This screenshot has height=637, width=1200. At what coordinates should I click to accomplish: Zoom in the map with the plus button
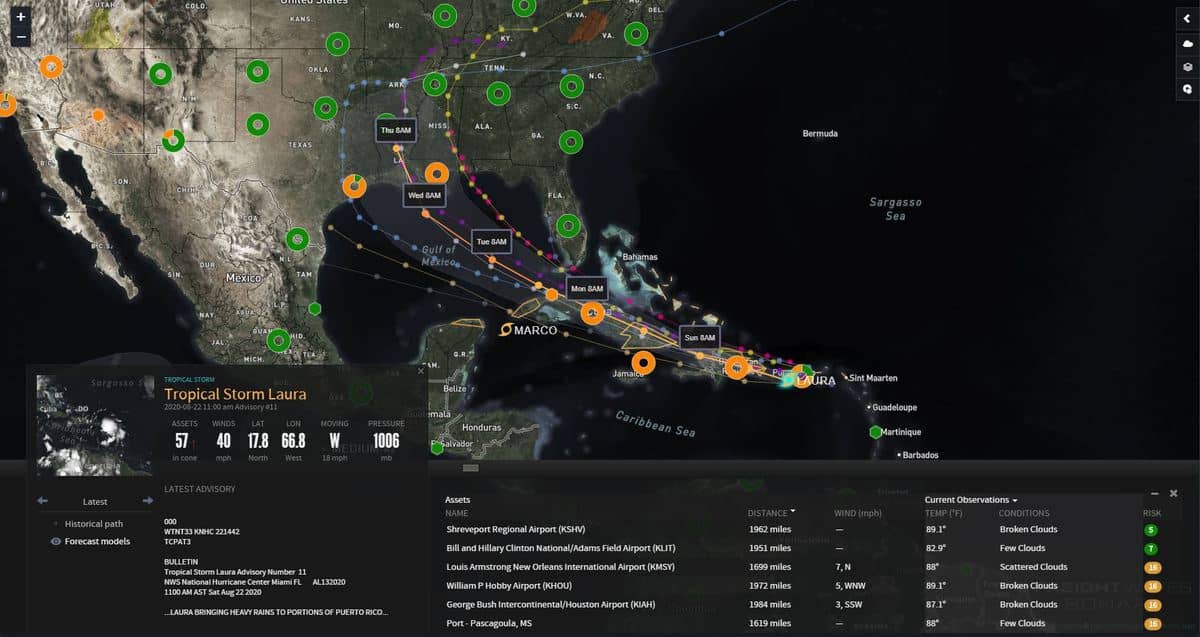[21, 18]
